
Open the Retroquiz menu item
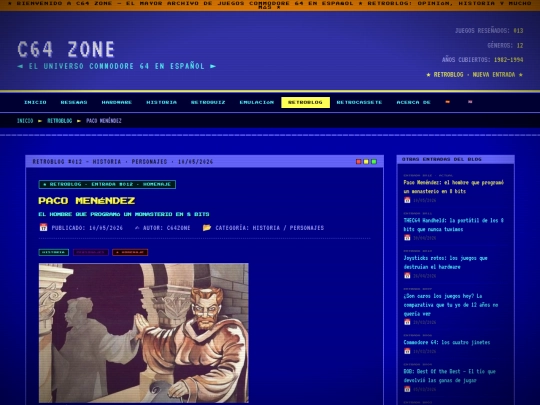(208, 102)
